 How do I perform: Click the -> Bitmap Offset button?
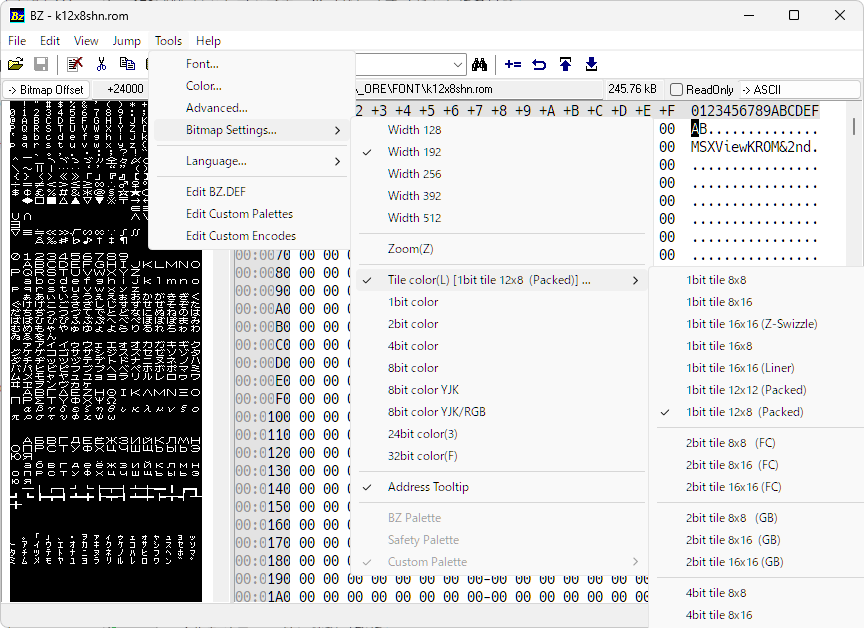(x=46, y=90)
